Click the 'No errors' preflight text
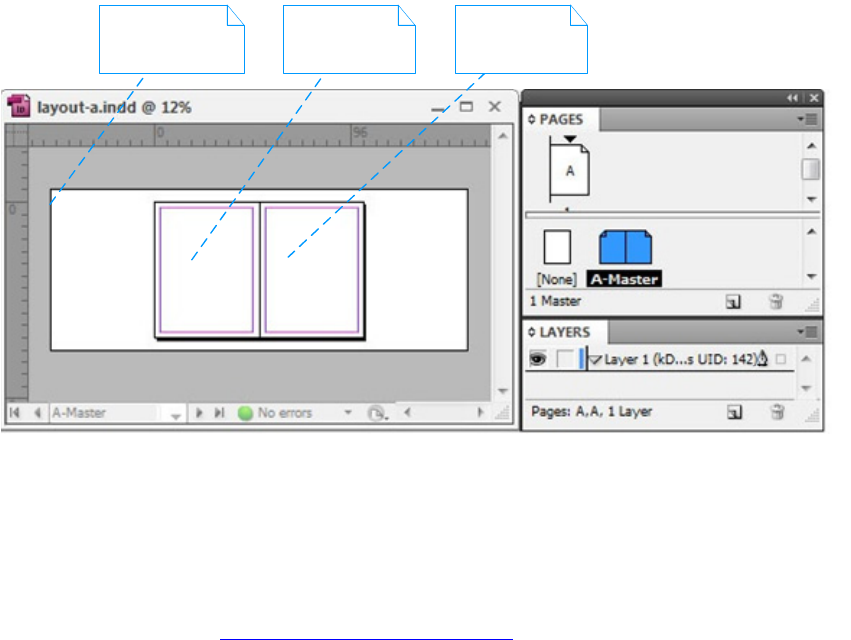Viewport: 851px width, 640px height. click(284, 413)
